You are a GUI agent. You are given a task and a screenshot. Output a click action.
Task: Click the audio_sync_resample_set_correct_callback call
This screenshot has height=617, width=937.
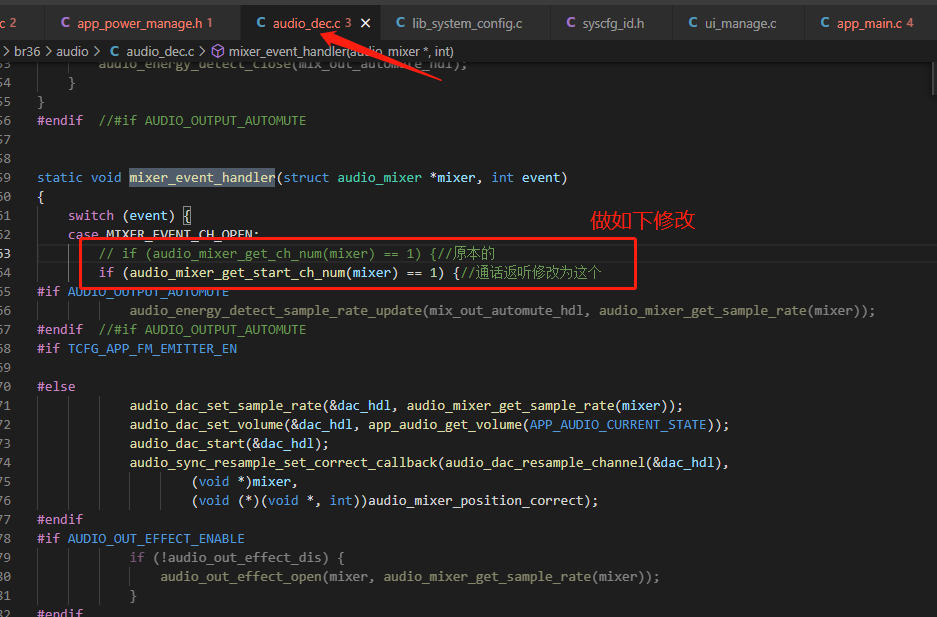[x=284, y=463]
